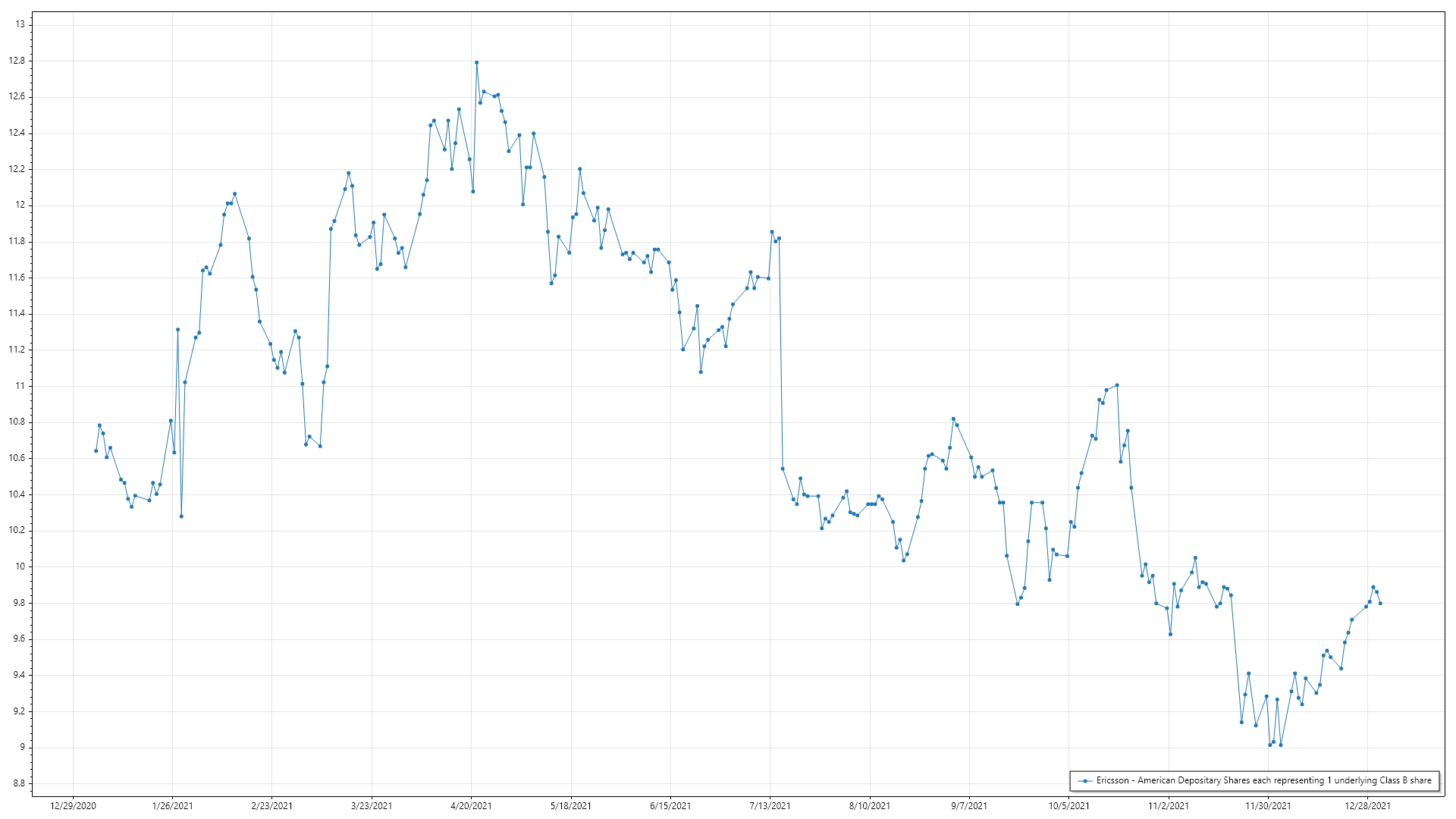
Task: Click the 8.8 value on the y-axis
Action: click(17, 783)
